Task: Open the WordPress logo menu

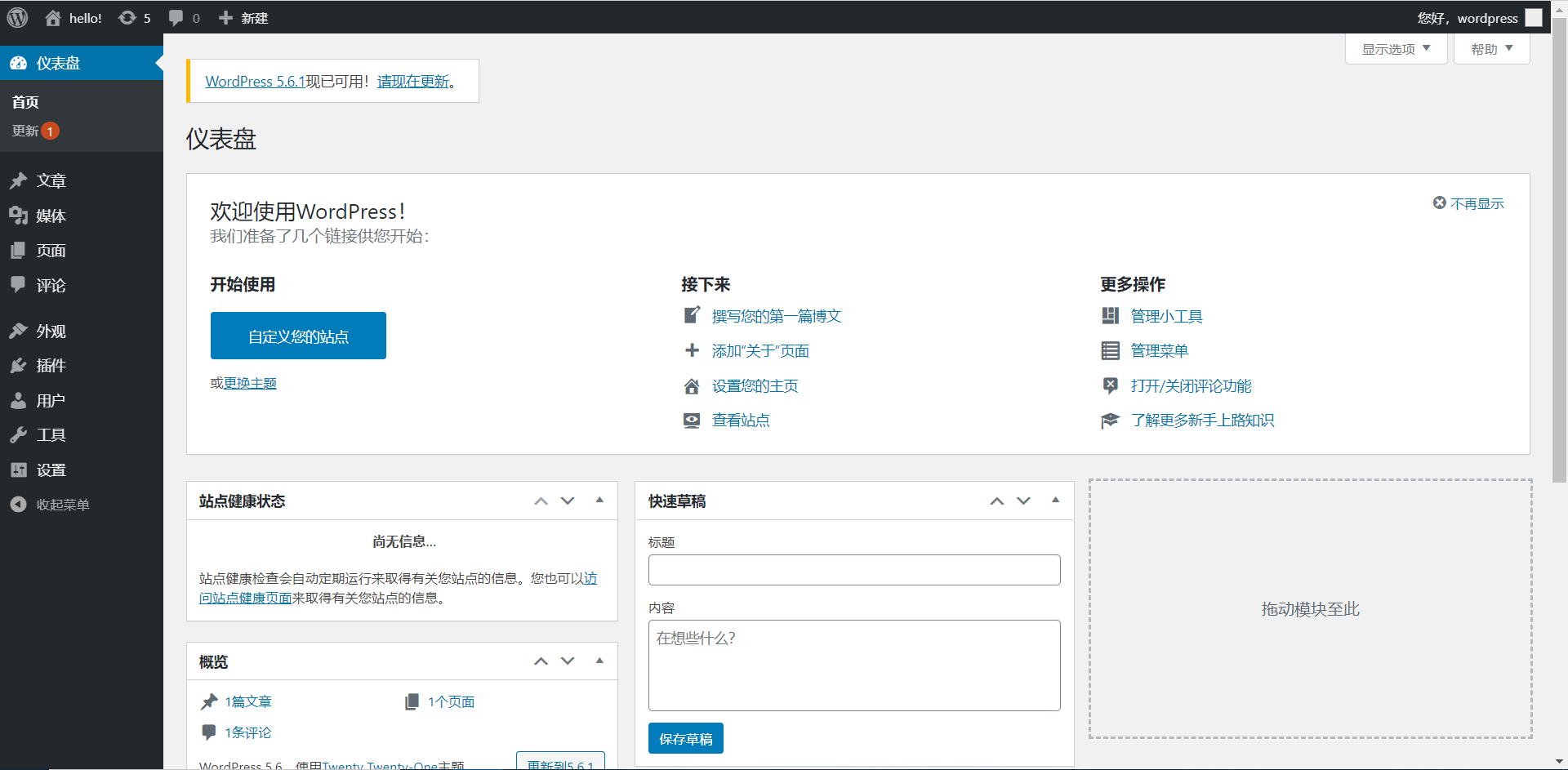Action: (x=17, y=17)
